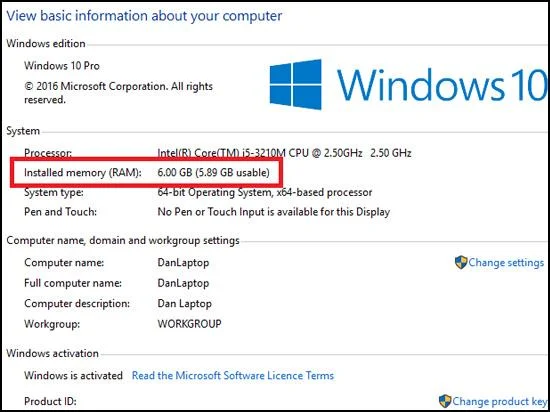Select the Full computer name value
This screenshot has height=412, width=550.
point(183,283)
